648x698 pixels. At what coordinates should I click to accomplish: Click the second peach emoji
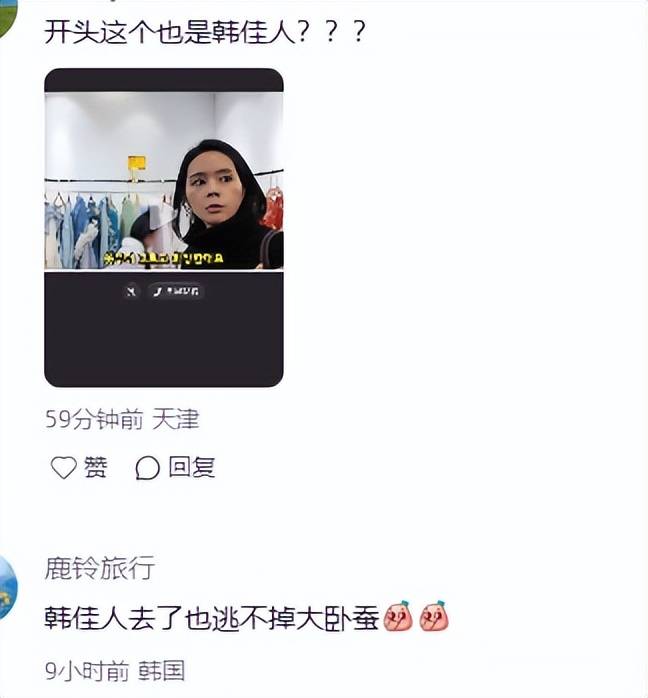click(434, 616)
